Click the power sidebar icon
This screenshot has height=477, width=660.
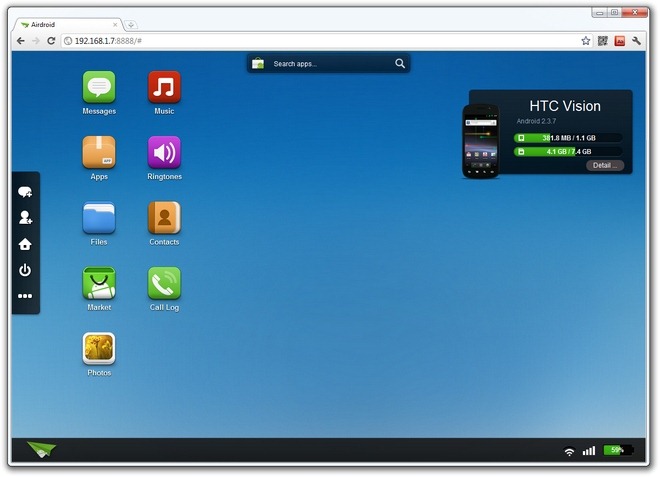coord(25,270)
